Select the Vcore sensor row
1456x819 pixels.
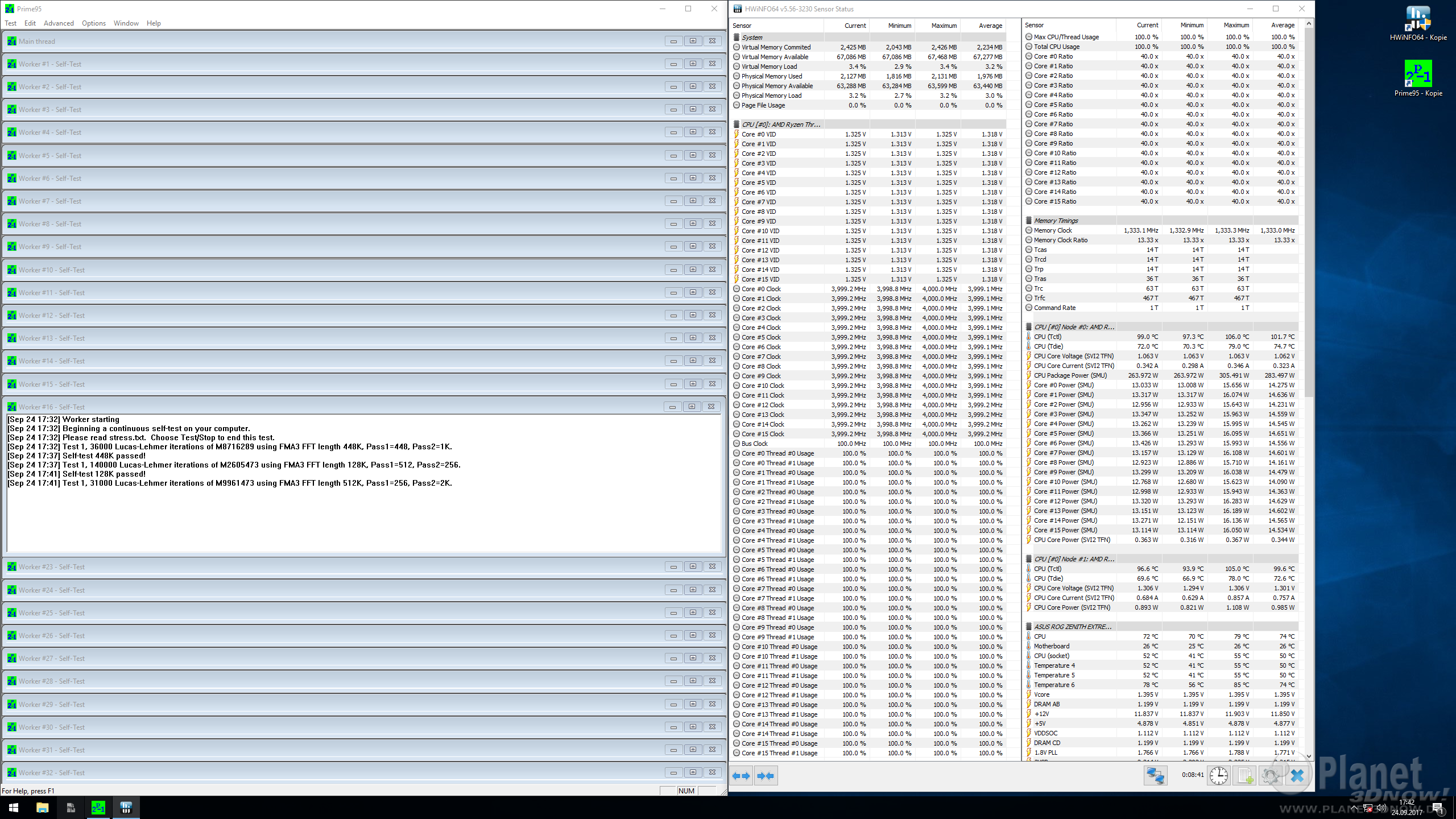tap(1161, 694)
